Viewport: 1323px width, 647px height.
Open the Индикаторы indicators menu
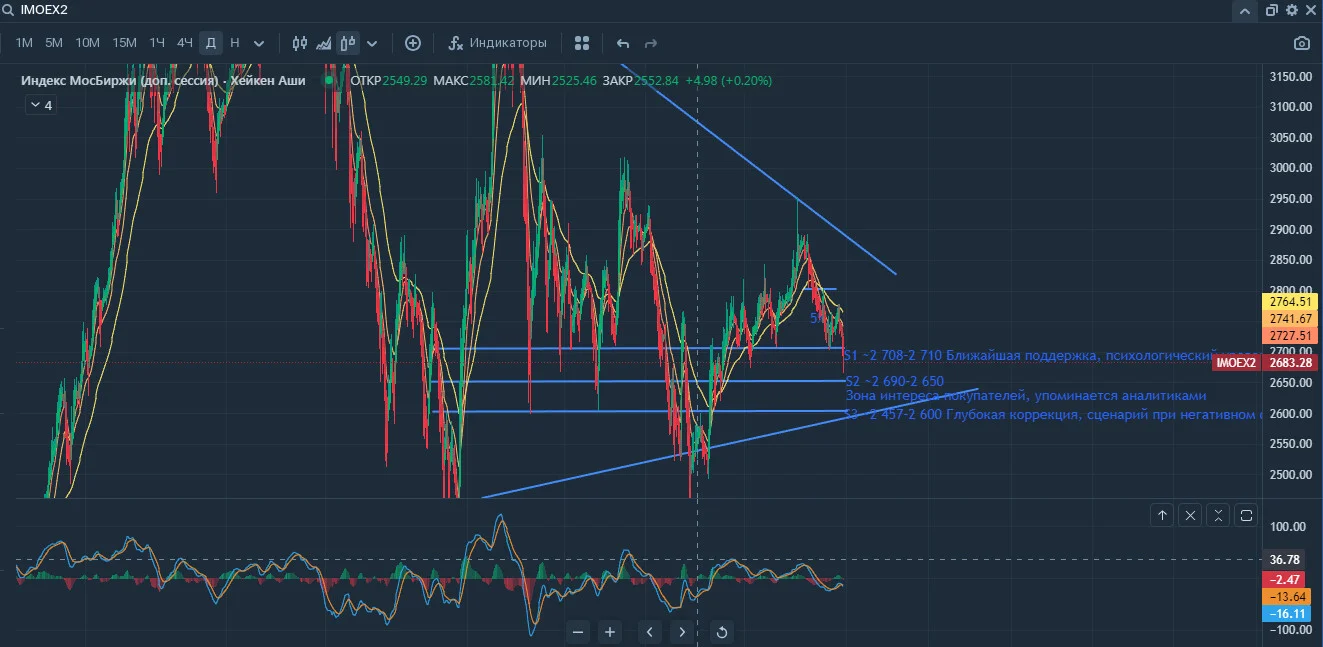coord(498,43)
